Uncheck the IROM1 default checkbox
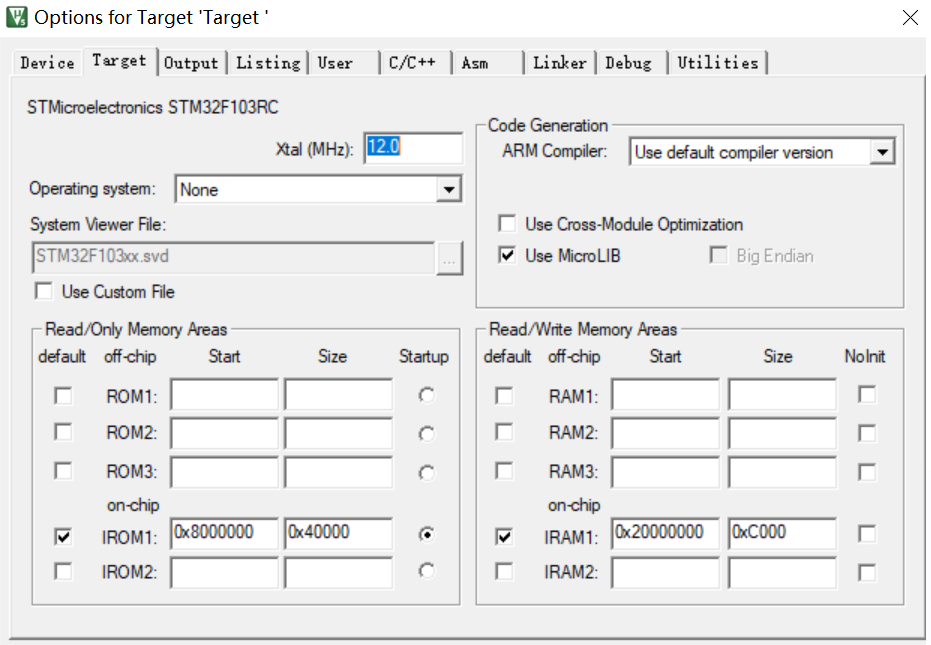This screenshot has width=931, height=645. (63, 537)
